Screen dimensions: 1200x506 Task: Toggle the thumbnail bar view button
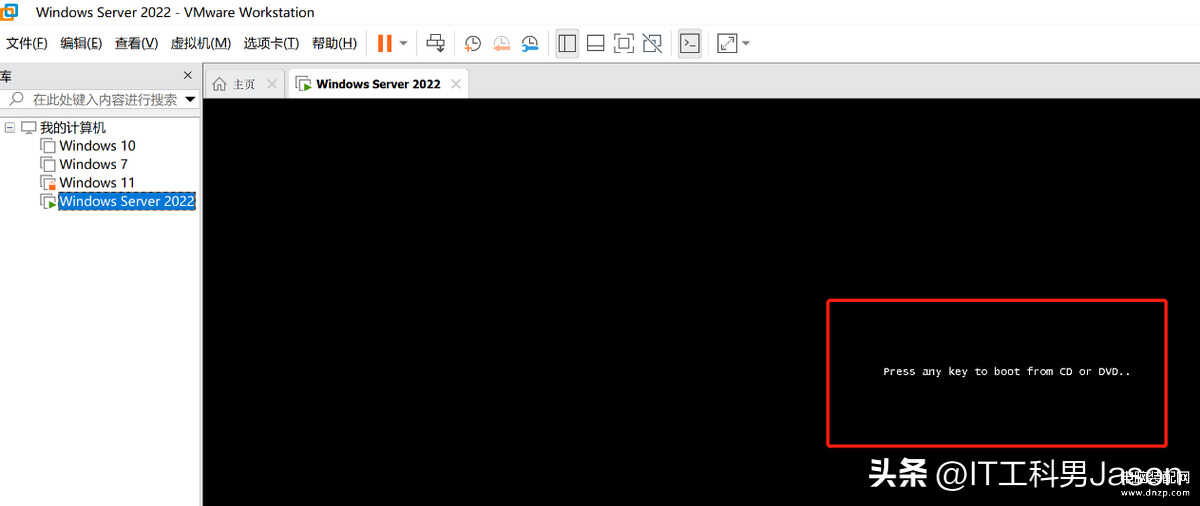point(595,43)
